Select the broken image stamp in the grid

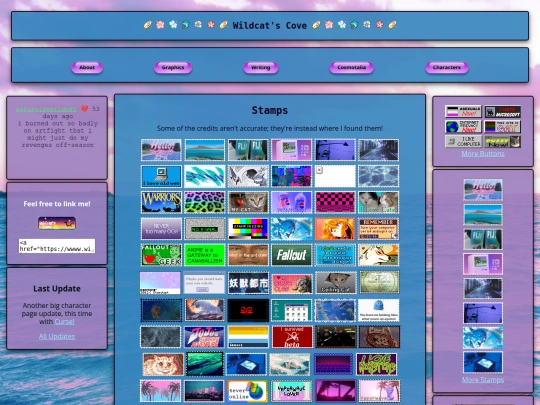pos(335,176)
